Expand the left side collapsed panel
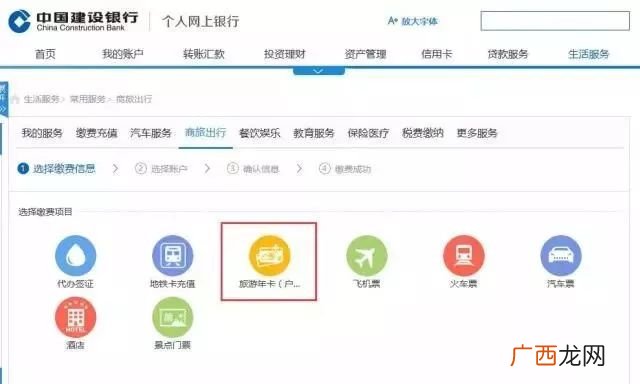 click(x=3, y=99)
